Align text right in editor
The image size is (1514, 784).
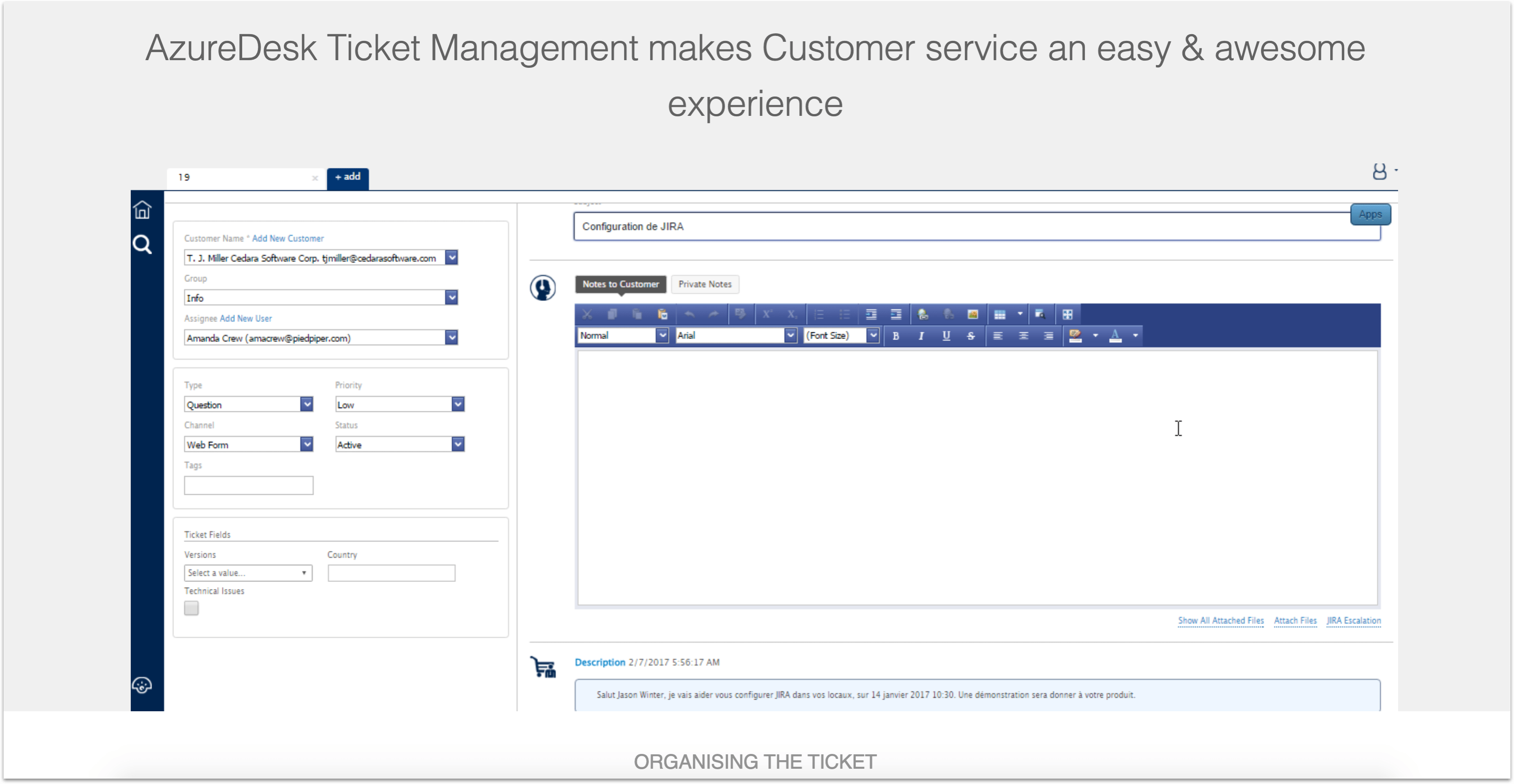pyautogui.click(x=1049, y=335)
